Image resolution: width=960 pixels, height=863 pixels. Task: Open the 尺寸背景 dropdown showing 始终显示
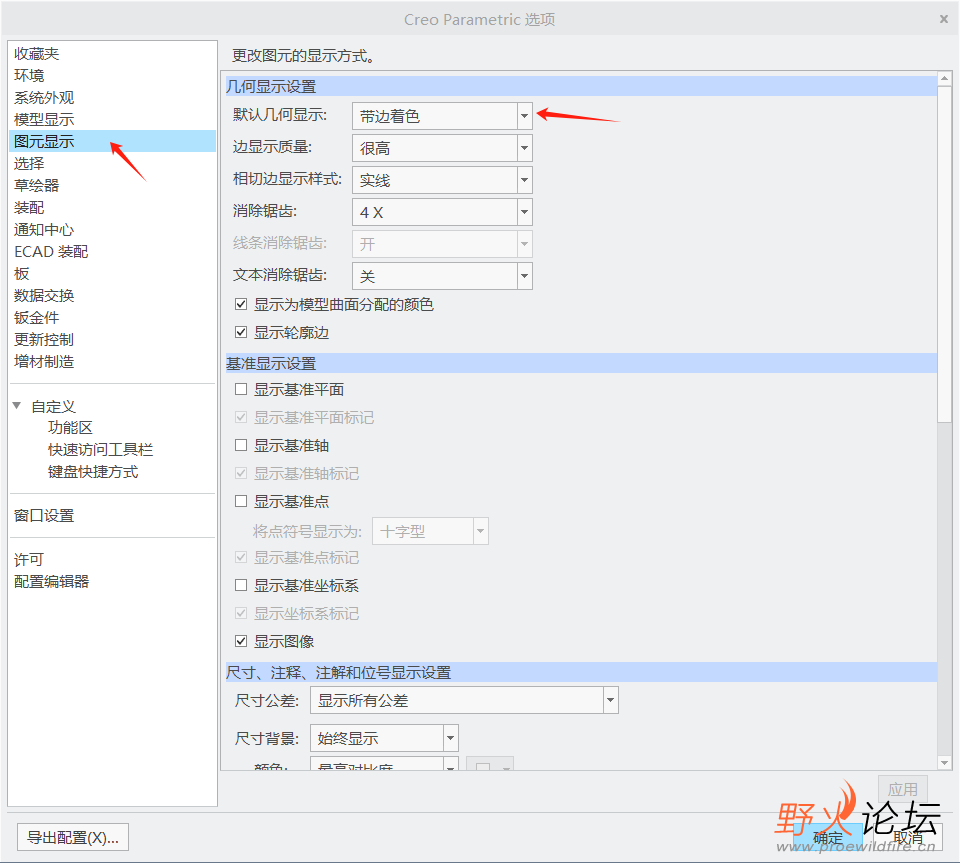click(x=384, y=738)
